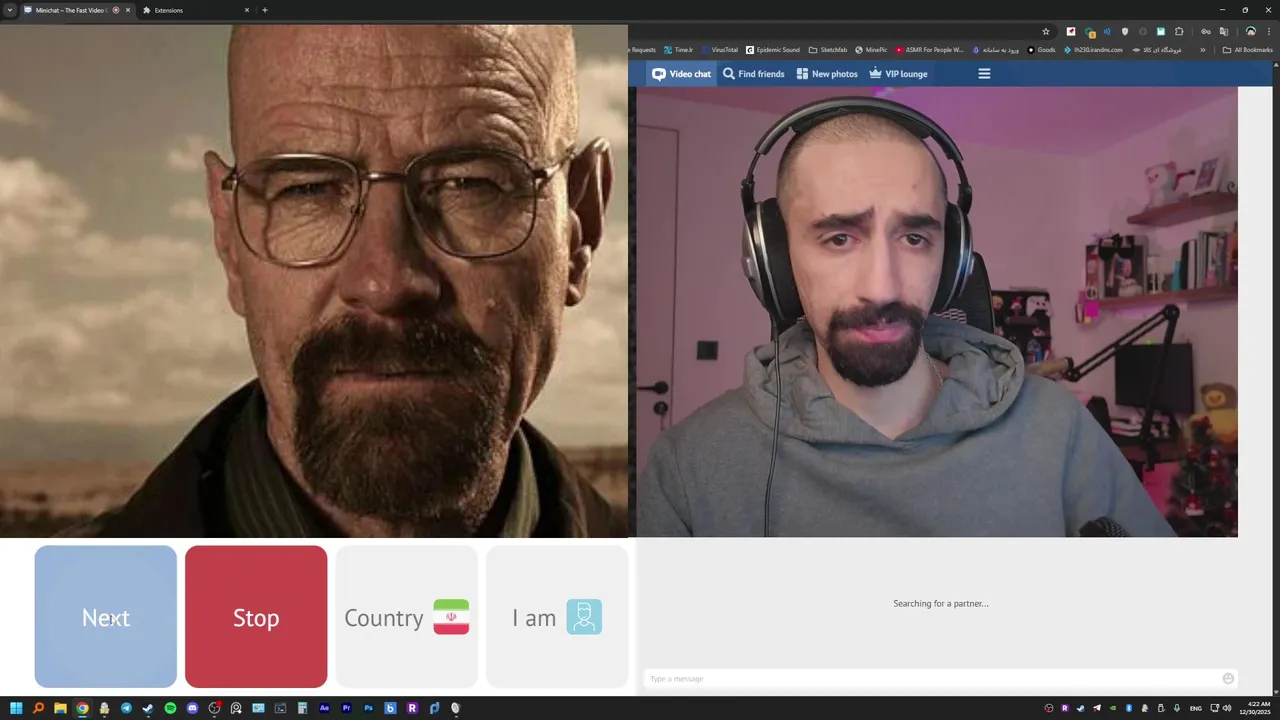Open After Effects from the taskbar
1280x720 pixels.
coord(324,708)
